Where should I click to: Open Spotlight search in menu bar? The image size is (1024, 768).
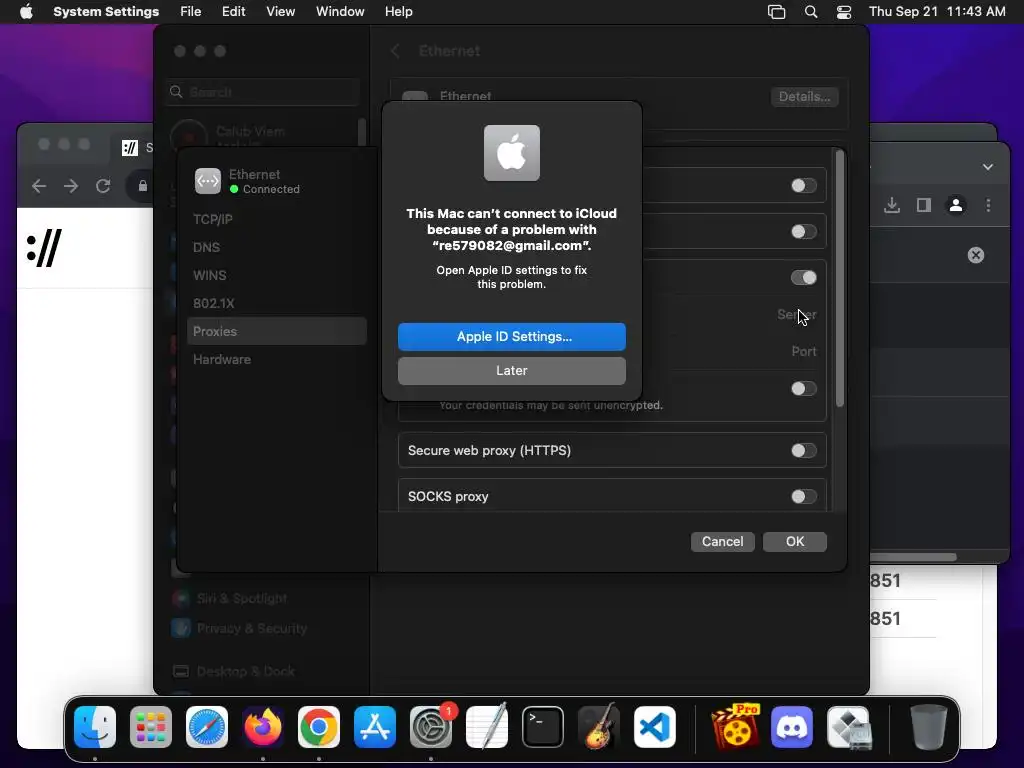coord(810,12)
